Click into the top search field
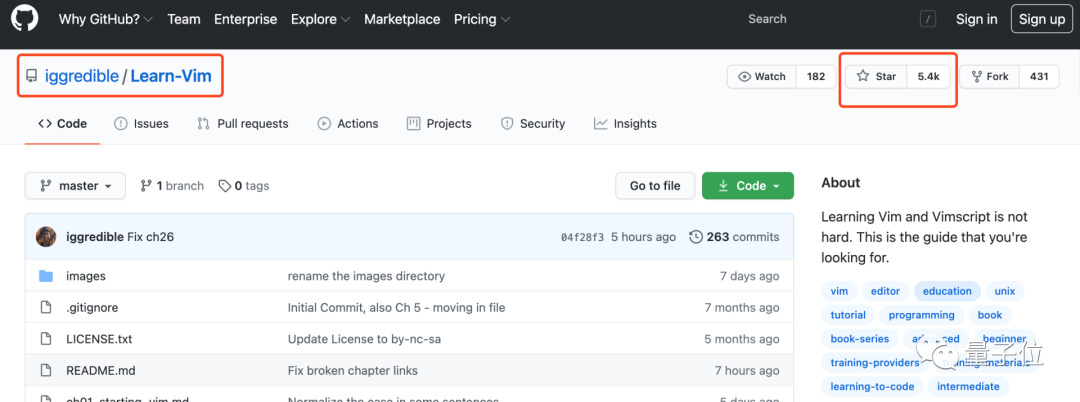The width and height of the screenshot is (1080, 402). click(830, 19)
